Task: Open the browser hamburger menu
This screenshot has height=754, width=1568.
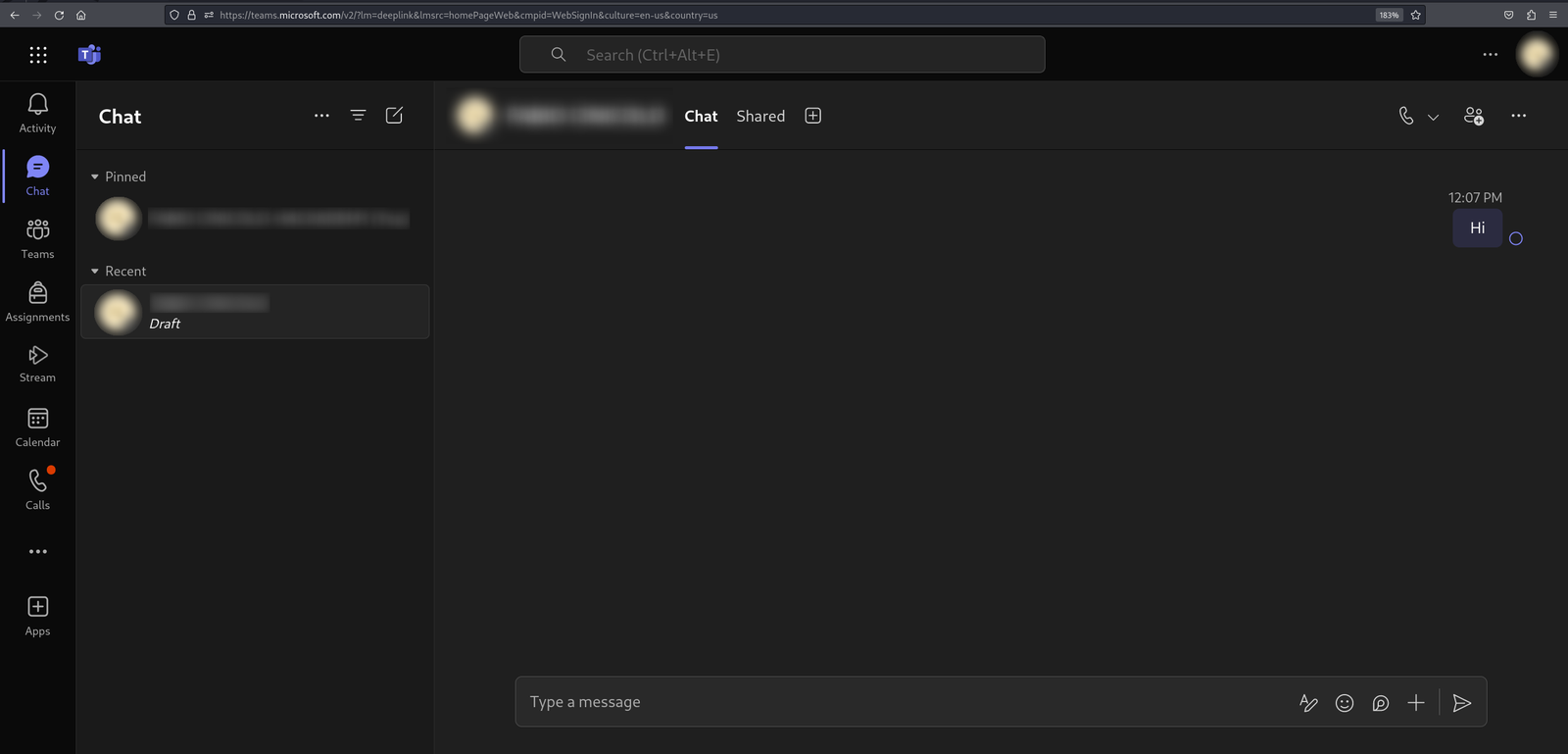Action: click(x=1552, y=15)
